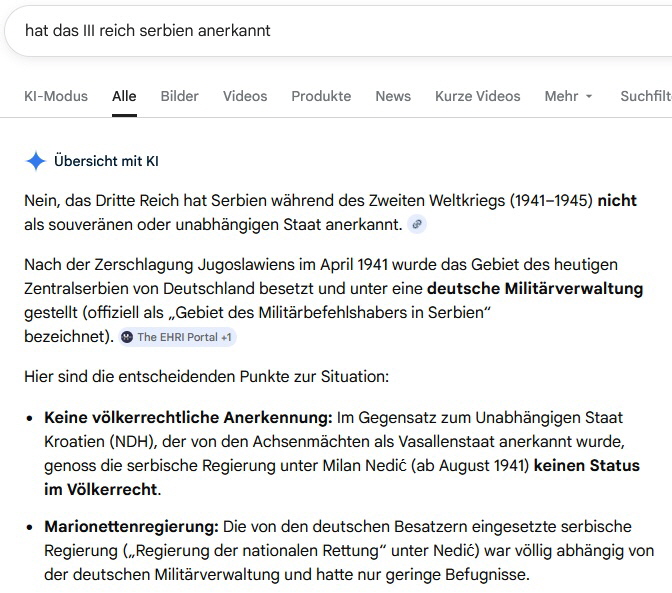Viewport: 672px width, 593px height.
Task: Click the bold word 'nicht'
Action: (617, 200)
